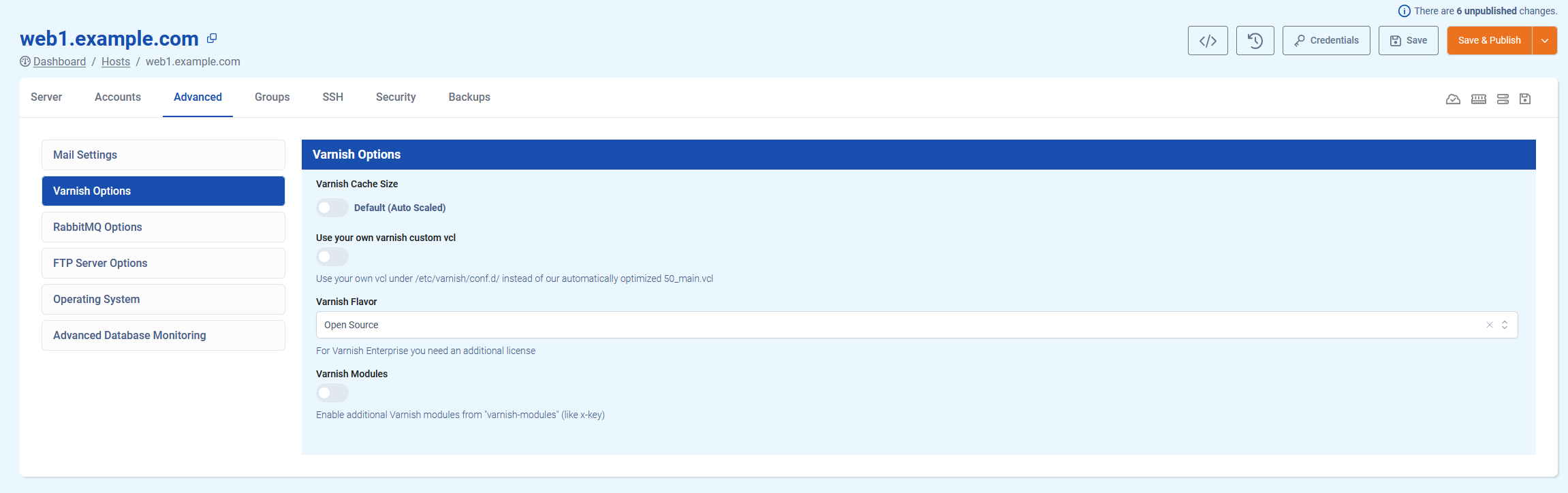
Task: Click the RAM memory icon
Action: [x=1478, y=99]
